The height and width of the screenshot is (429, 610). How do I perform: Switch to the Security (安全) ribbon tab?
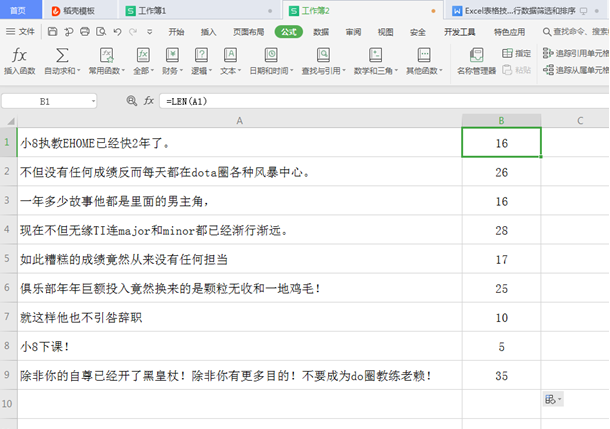[x=417, y=32]
